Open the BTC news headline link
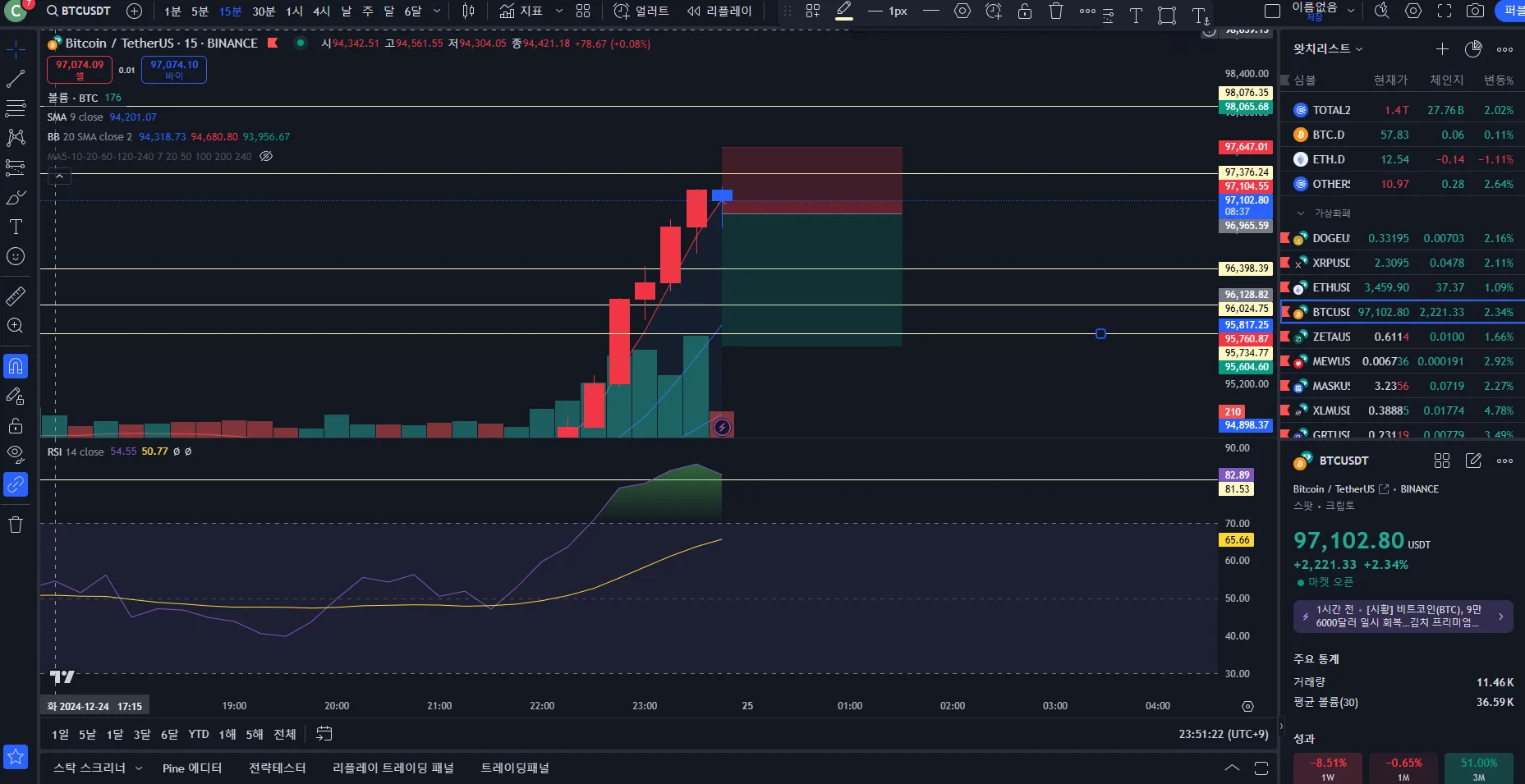The width and height of the screenshot is (1525, 784). tap(1403, 617)
